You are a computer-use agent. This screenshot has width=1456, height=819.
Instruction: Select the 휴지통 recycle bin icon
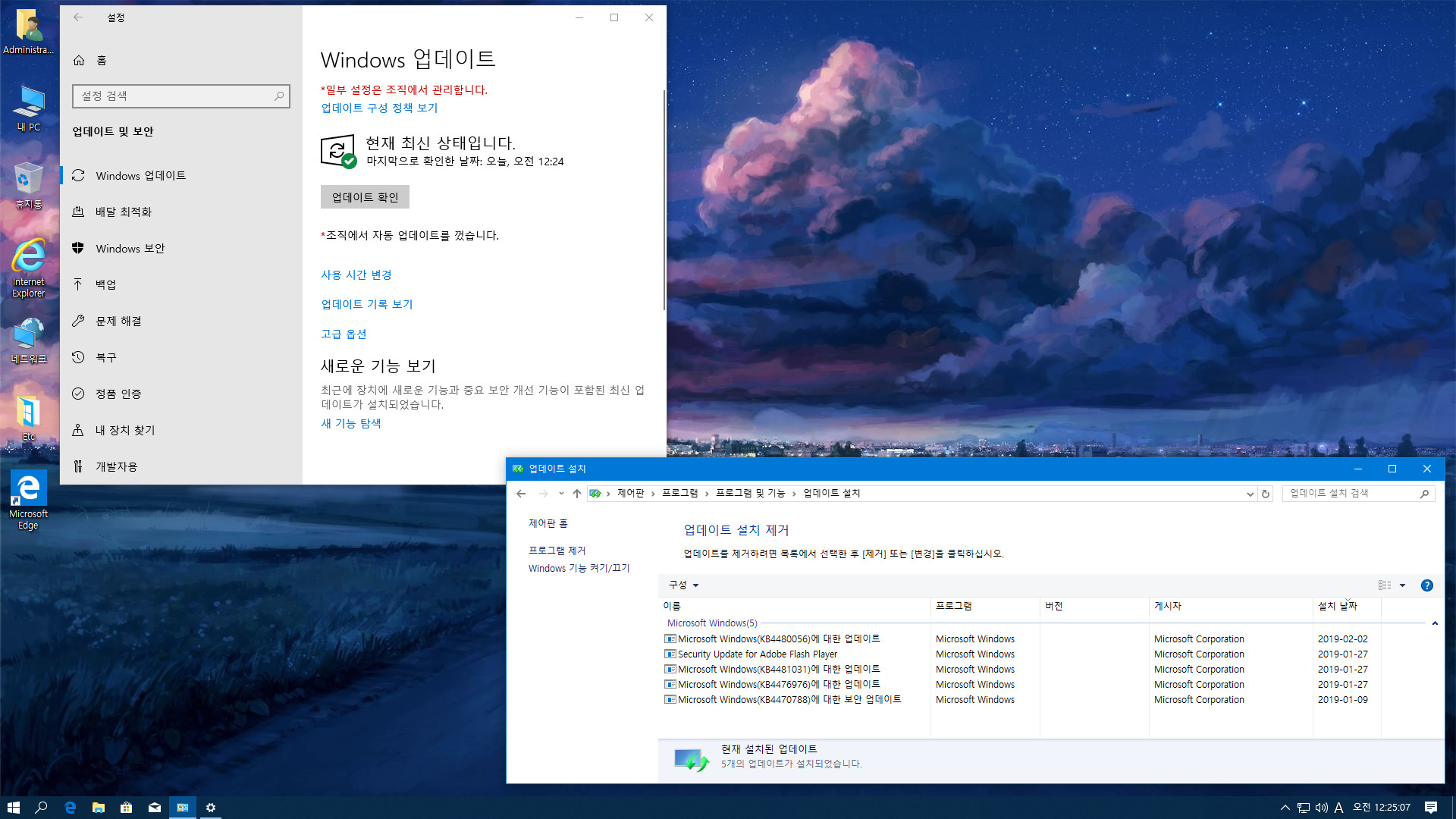coord(29,186)
